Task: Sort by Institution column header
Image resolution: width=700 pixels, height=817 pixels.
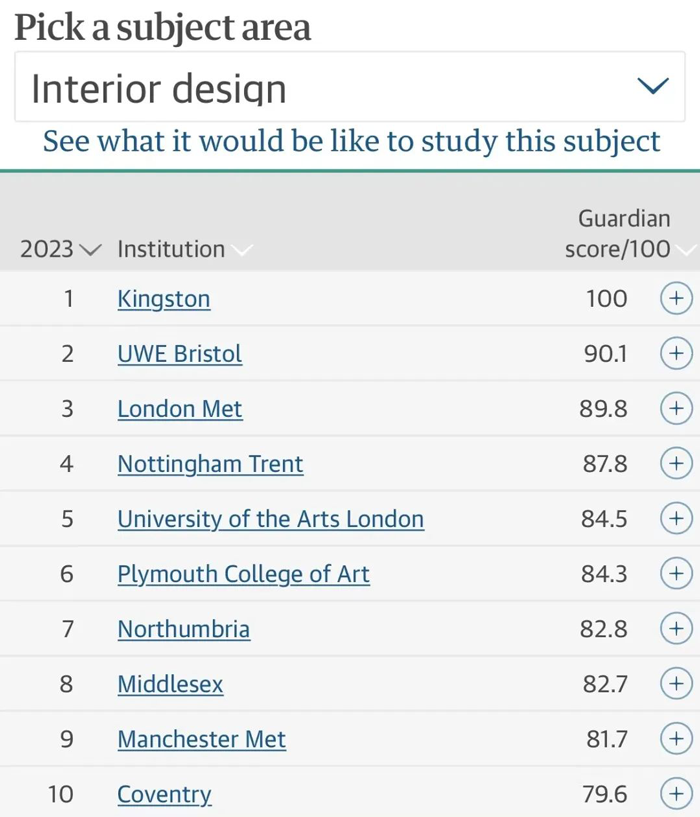Action: 185,249
